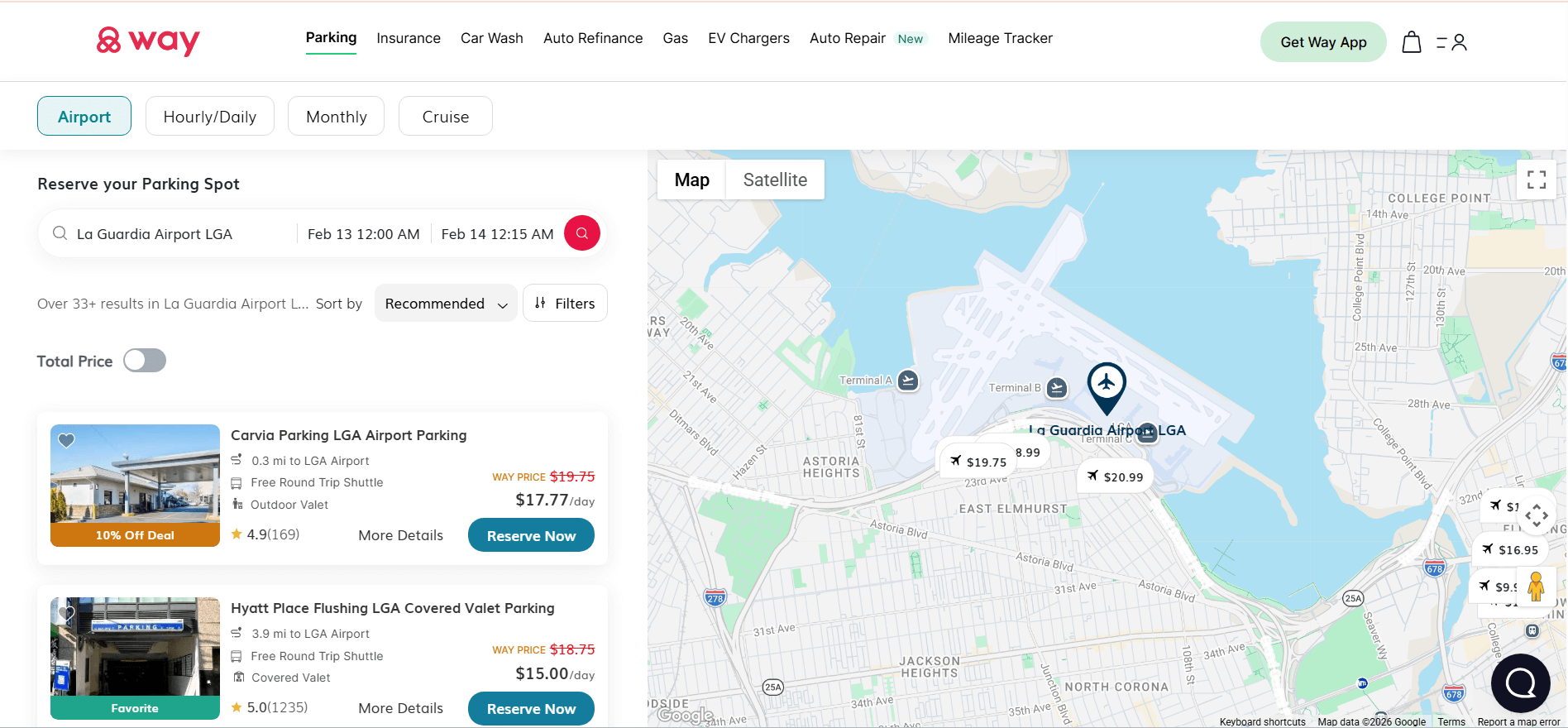Change the Feb 13 12:00 AM check-in
Screen dimensions: 1568x728
[364, 234]
